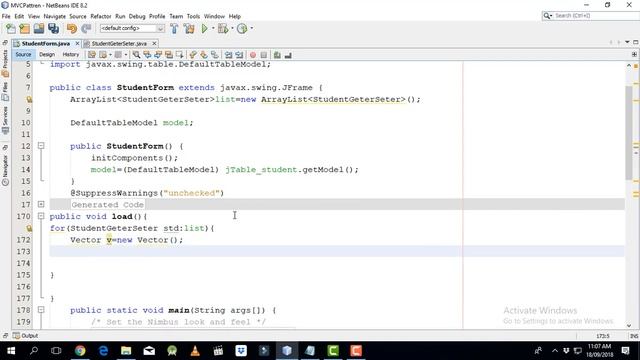640x360 pixels.
Task: Click the Save All toolbar icon
Action: tap(53, 29)
